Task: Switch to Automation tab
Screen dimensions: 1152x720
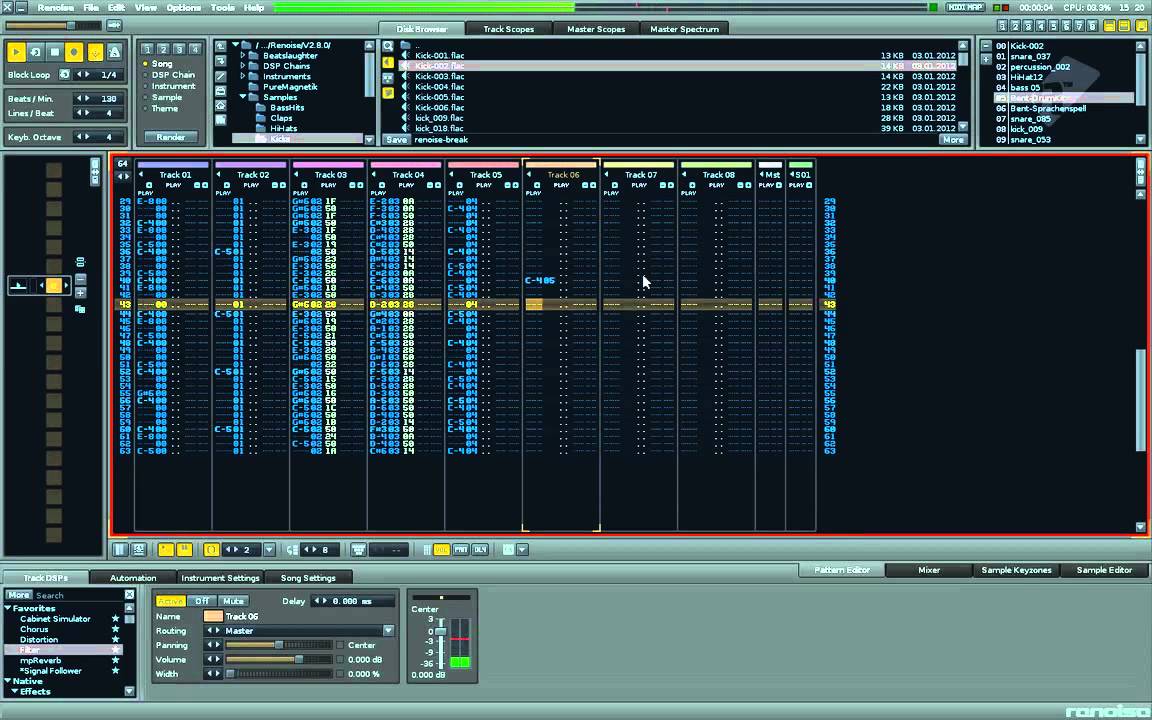Action: [x=133, y=578]
